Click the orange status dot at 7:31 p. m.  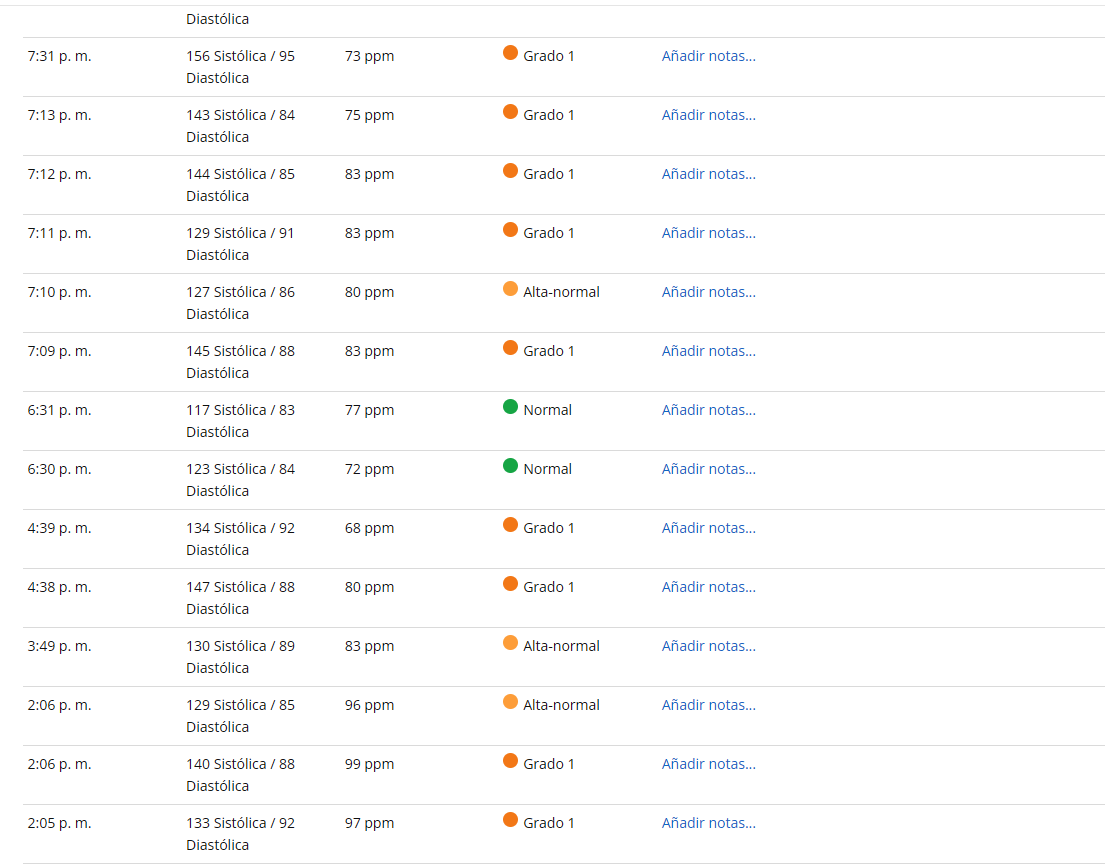[510, 53]
